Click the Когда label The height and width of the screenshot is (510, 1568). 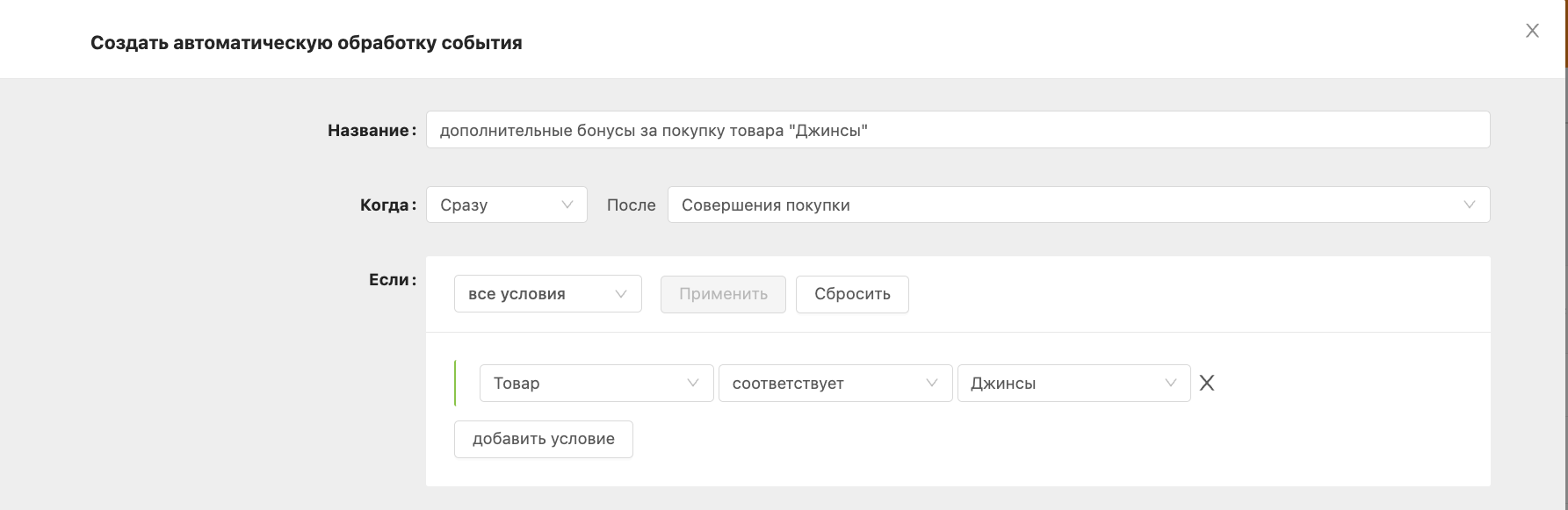tap(388, 205)
